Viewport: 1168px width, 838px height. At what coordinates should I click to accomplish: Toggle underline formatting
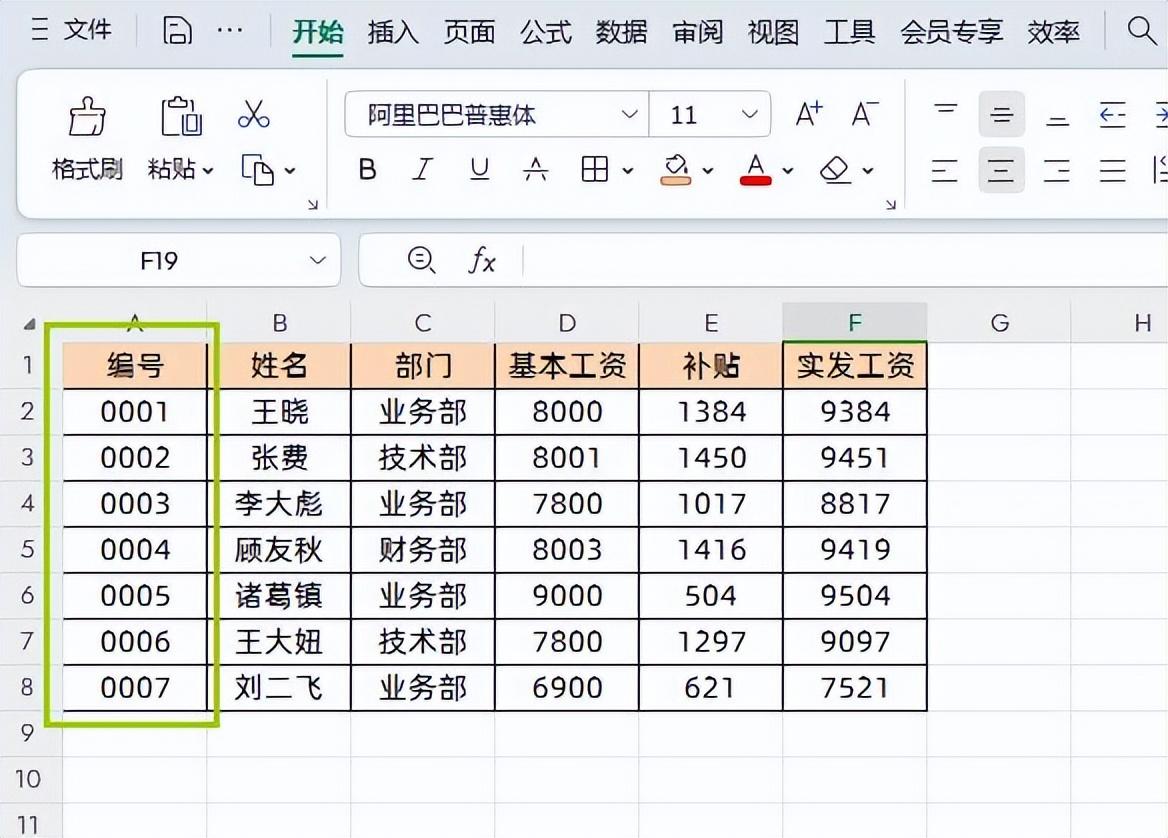point(480,170)
